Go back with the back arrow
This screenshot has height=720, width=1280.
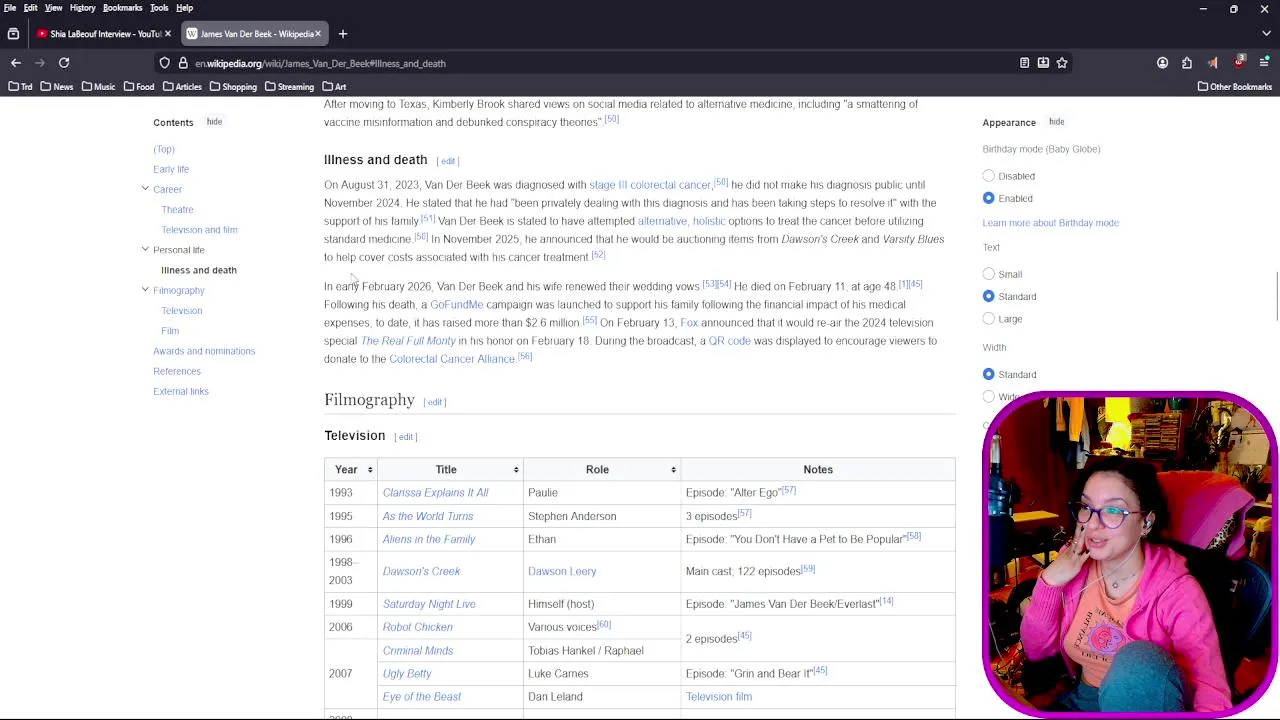pos(16,63)
